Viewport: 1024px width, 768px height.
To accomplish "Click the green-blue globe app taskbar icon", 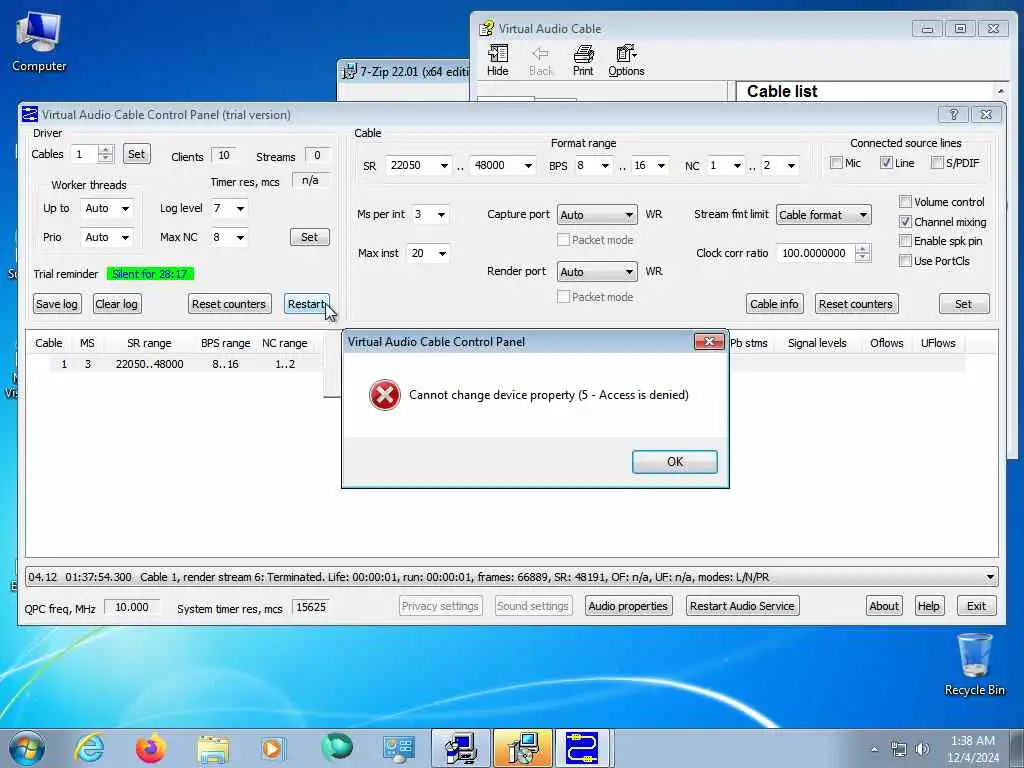I will pyautogui.click(x=337, y=748).
